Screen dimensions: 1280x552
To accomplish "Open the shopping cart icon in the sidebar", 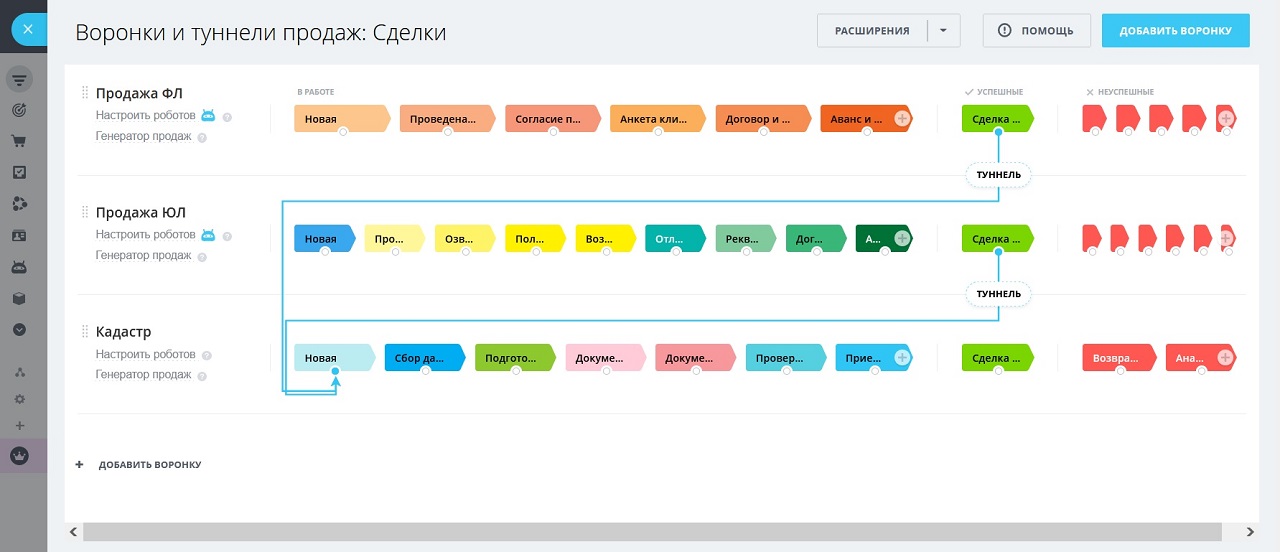I will [x=19, y=142].
